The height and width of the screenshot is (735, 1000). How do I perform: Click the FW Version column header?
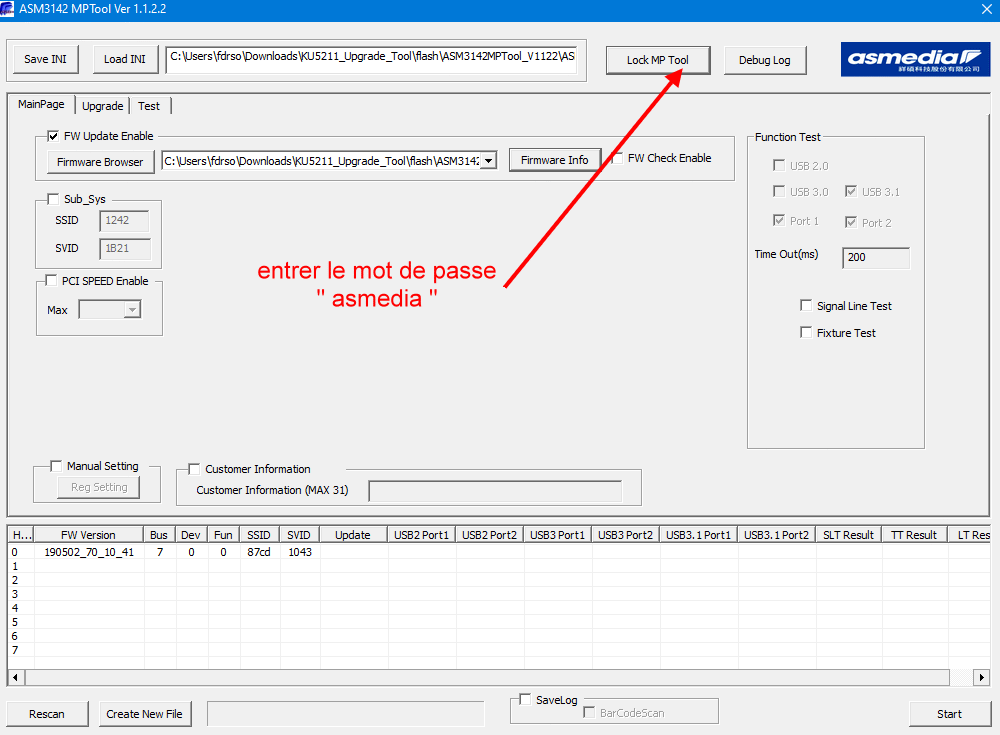(x=89, y=535)
